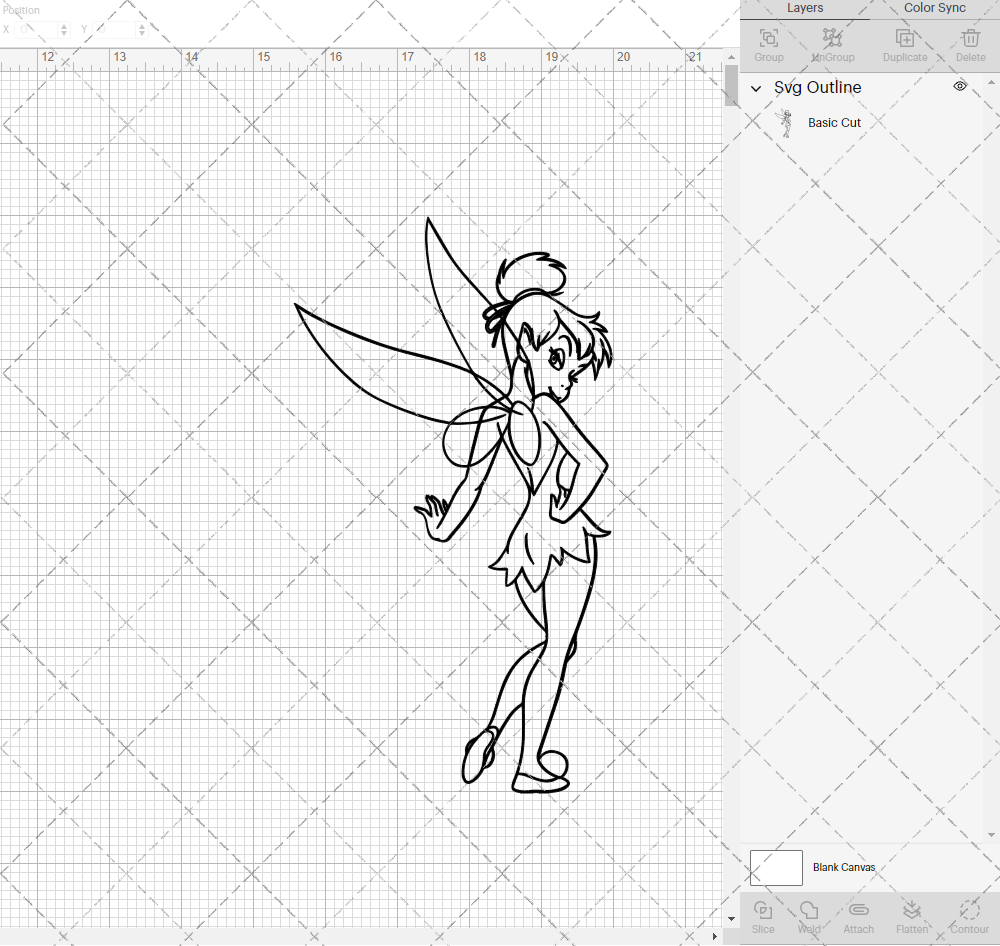Click the Delete trash icon
Image resolution: width=1000 pixels, height=946 pixels.
(971, 38)
